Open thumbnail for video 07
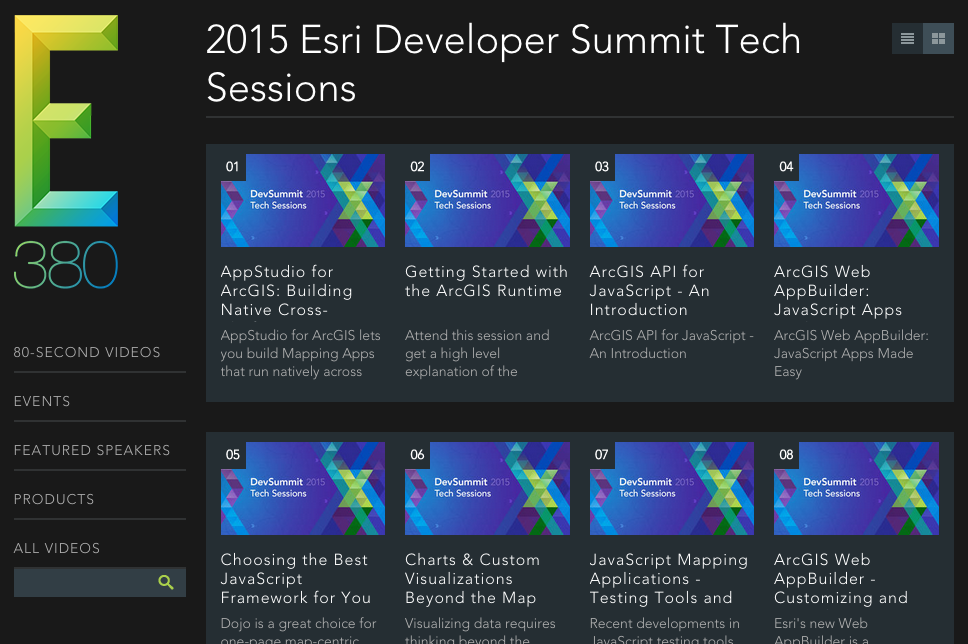 [x=672, y=488]
